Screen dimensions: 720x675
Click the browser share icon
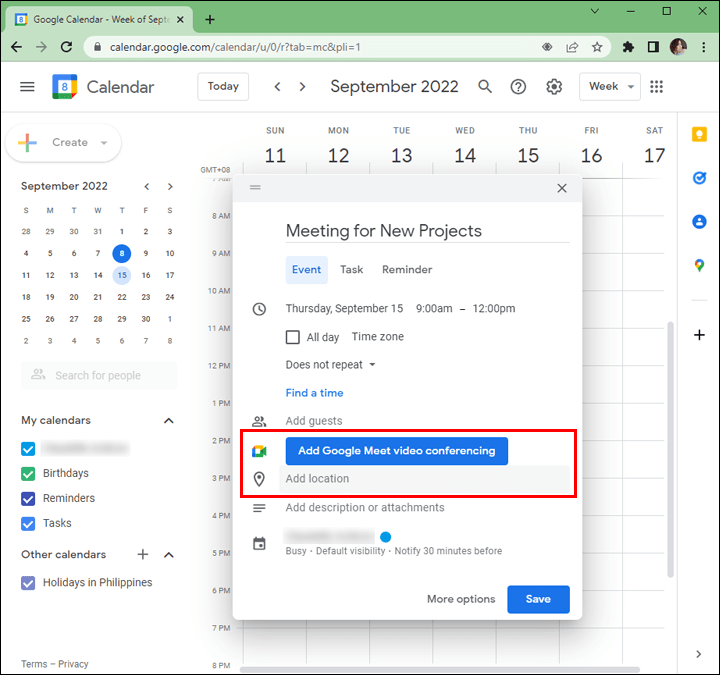pyautogui.click(x=572, y=47)
